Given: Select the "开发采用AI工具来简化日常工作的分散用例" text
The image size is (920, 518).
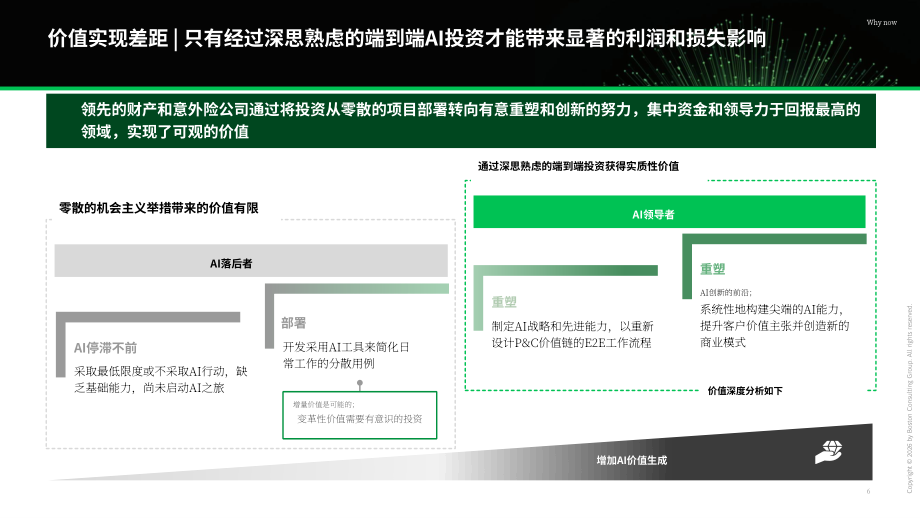Looking at the screenshot, I should 346,355.
